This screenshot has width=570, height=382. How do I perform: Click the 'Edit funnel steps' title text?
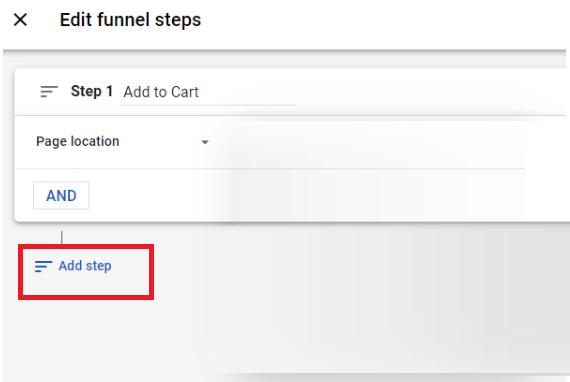130,20
